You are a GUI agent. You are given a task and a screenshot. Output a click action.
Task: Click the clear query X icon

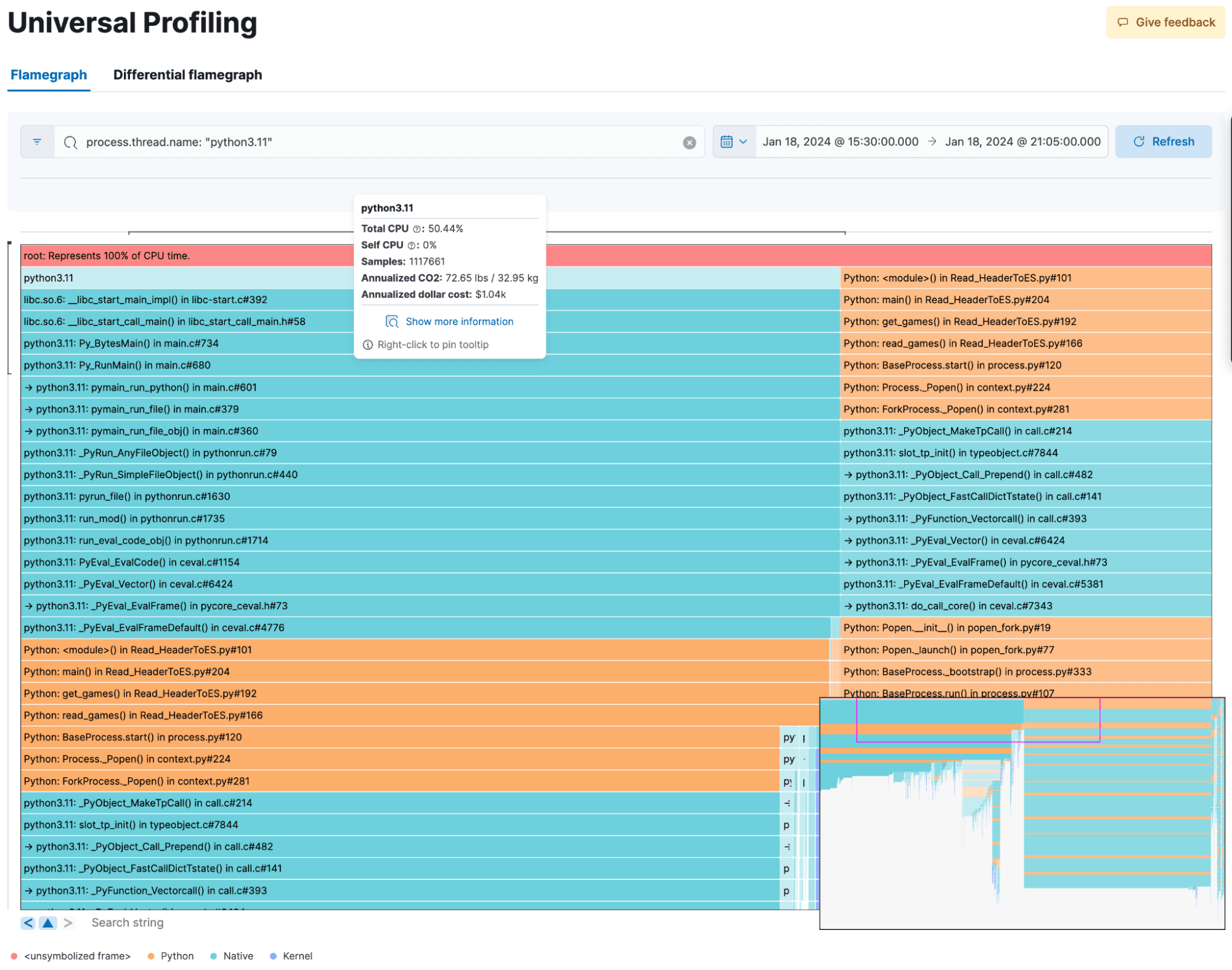coord(690,142)
